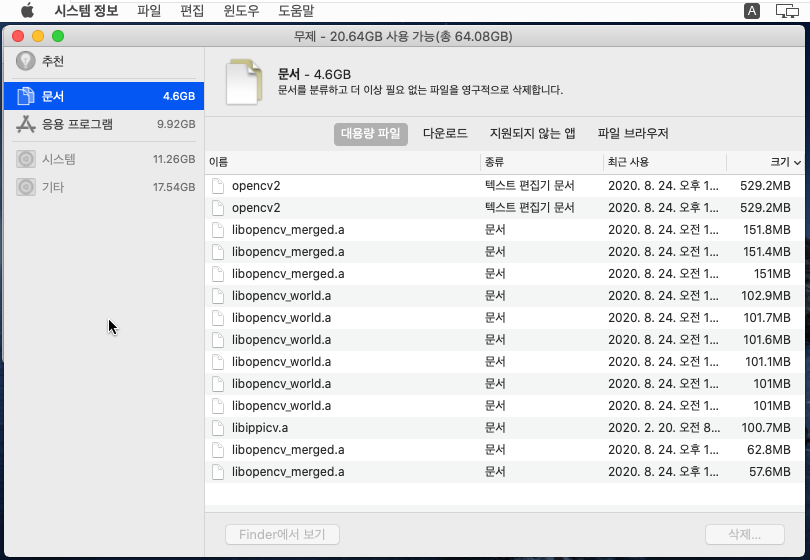
Task: Toggle sort order on 크기 column header
Action: click(x=784, y=162)
